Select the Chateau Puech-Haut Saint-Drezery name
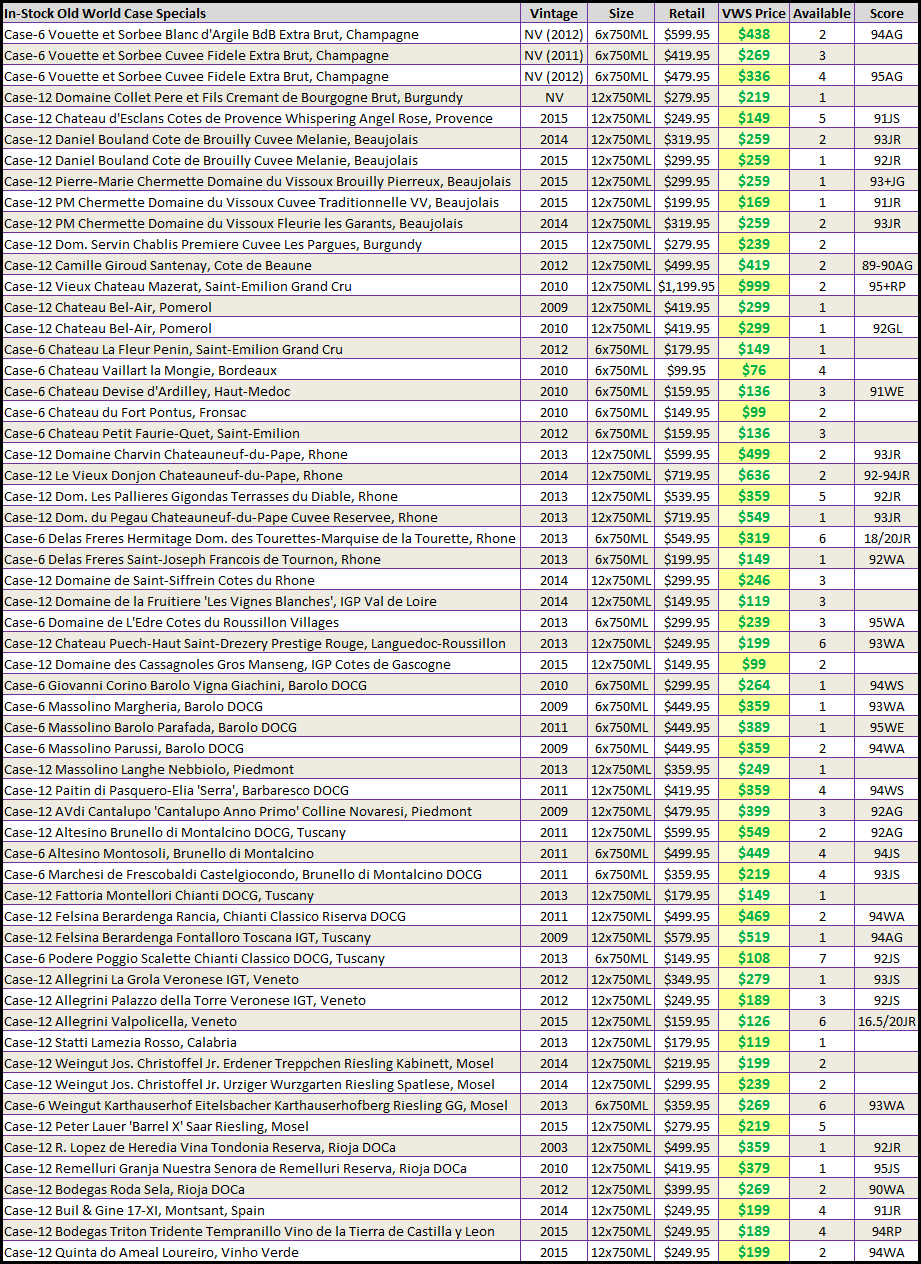921x1264 pixels. pos(255,644)
